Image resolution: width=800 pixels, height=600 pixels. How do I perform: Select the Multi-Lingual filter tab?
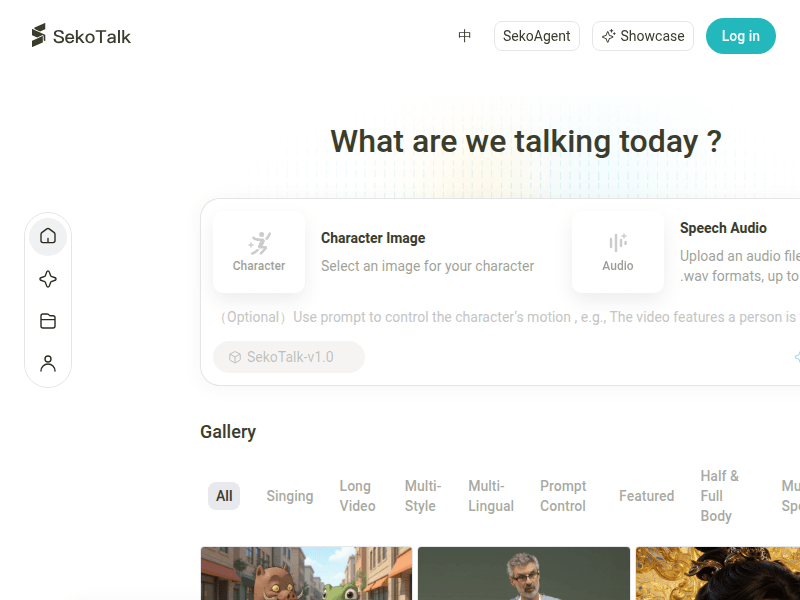click(490, 496)
